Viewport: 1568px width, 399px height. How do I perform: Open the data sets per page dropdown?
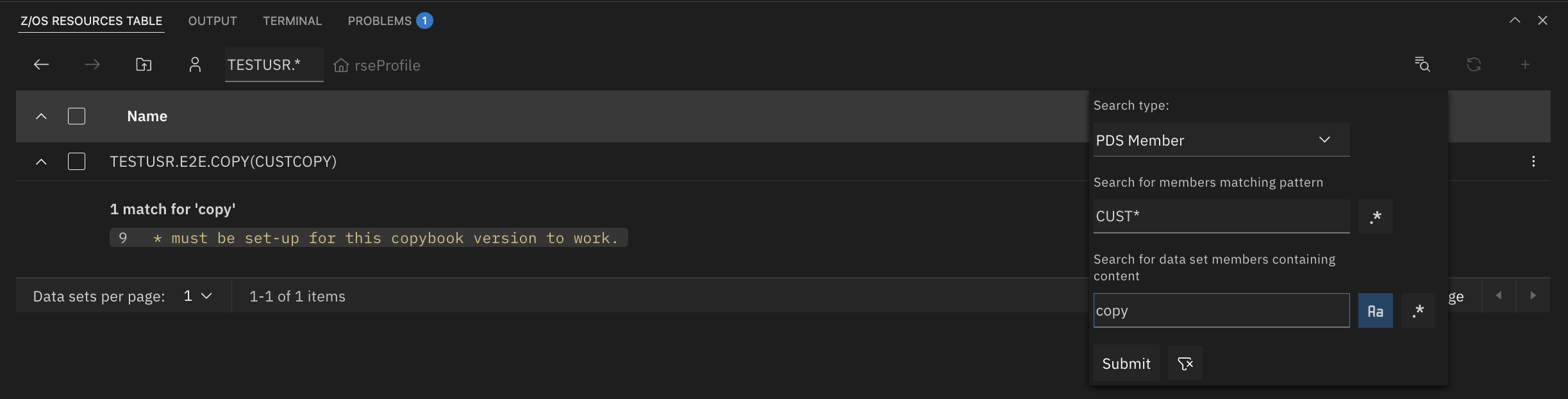click(x=197, y=296)
